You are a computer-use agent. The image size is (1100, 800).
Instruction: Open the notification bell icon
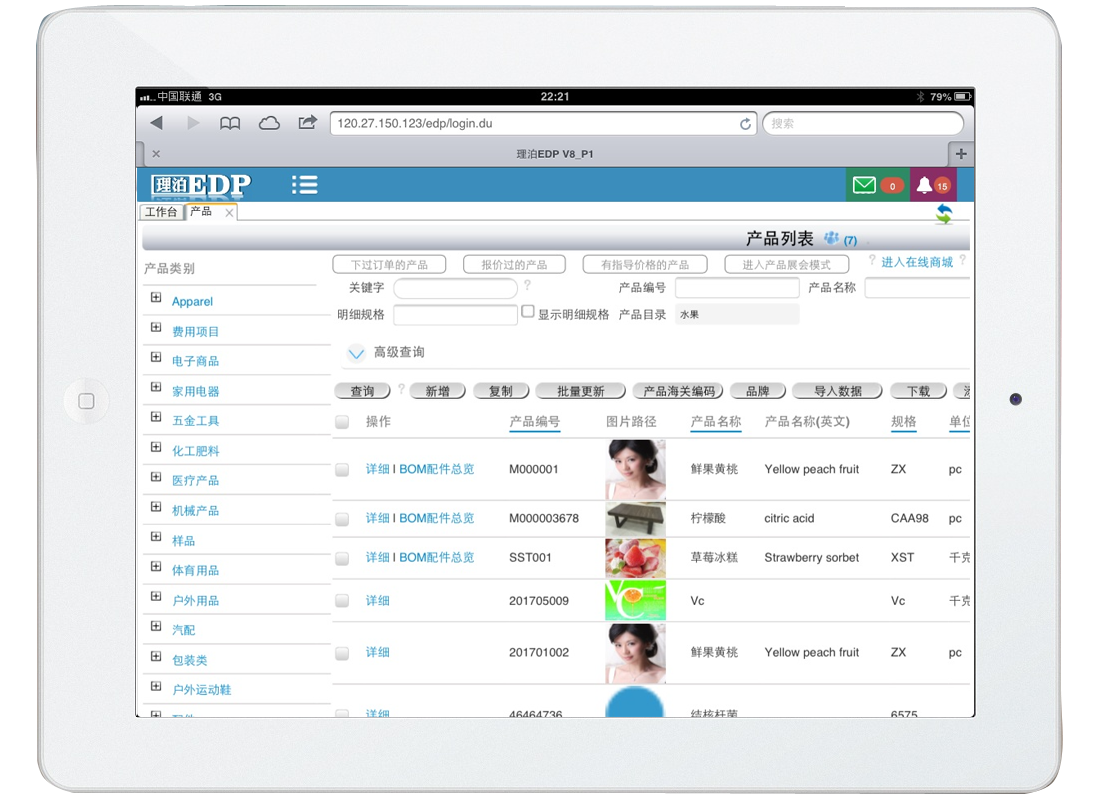[x=924, y=185]
